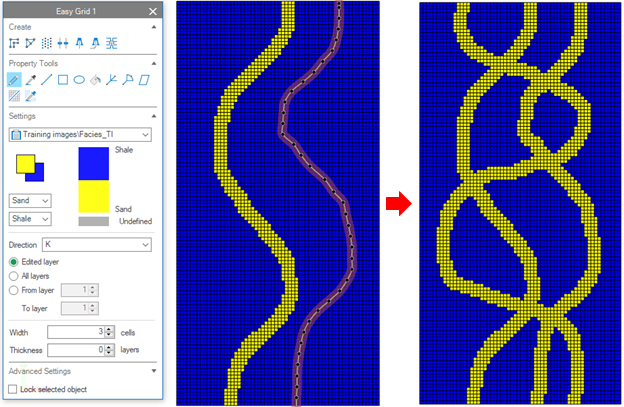
Task: Select the eyedropper picker tool
Action: point(30,79)
